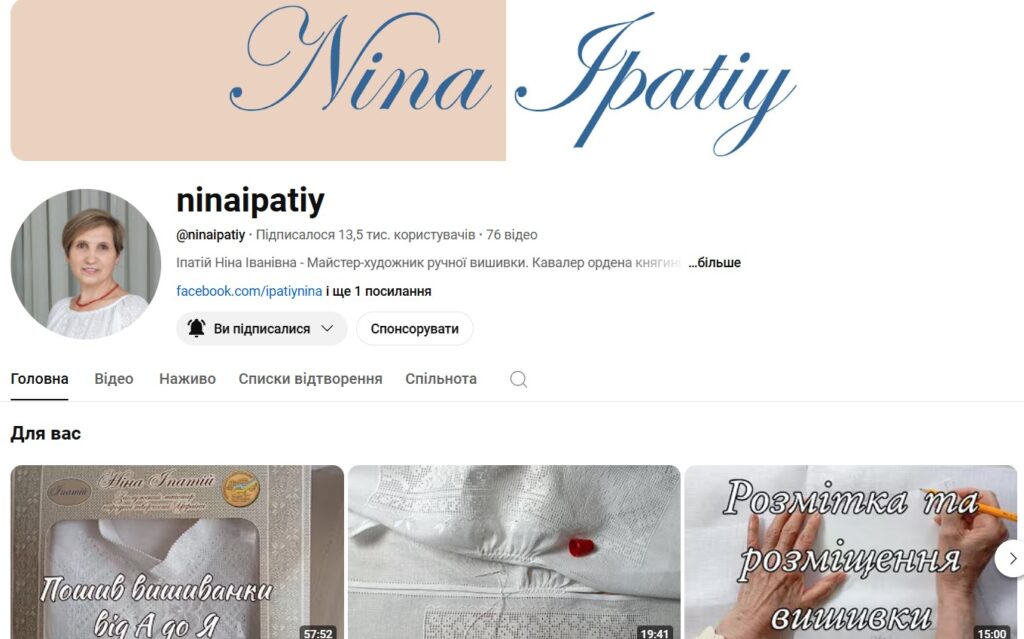Click the Nina Ipatiy channel banner
The width and height of the screenshot is (1024, 639).
click(x=512, y=80)
